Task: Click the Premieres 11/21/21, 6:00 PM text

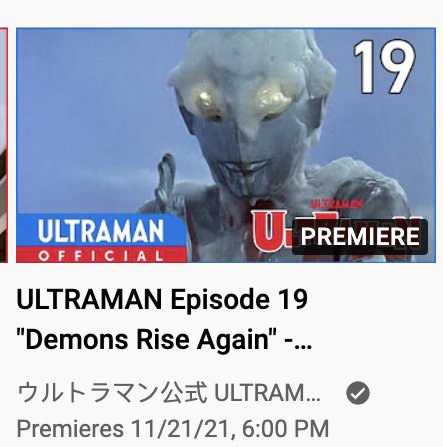Action: [x=173, y=428]
